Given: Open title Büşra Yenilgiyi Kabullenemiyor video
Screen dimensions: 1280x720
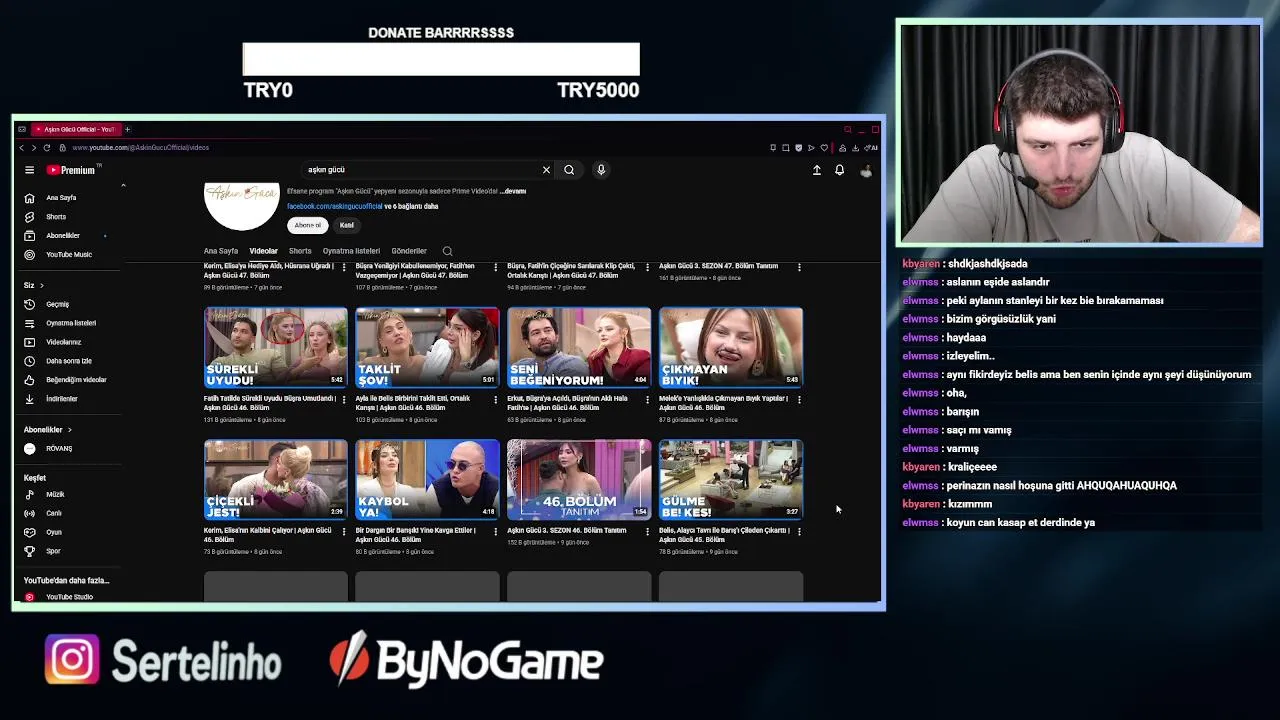Looking at the screenshot, I should 415,271.
